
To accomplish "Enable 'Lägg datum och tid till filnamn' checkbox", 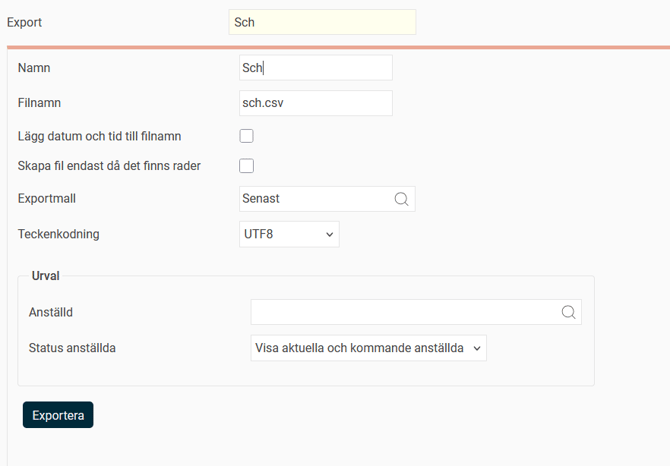I will tap(246, 136).
